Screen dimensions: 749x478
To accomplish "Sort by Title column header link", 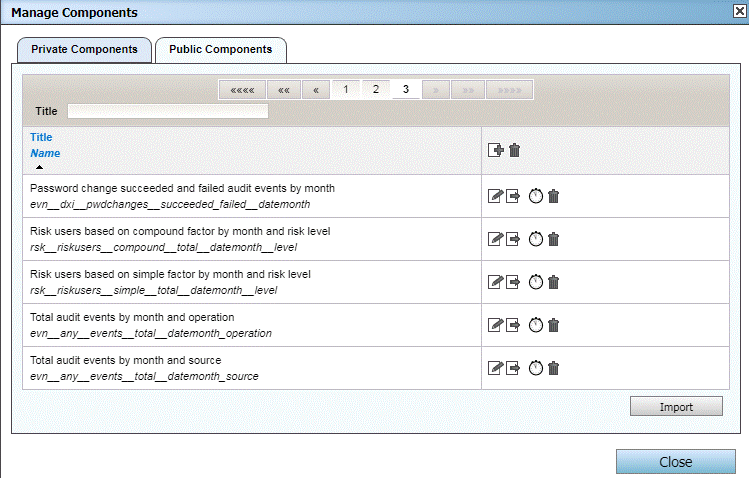I will click(41, 137).
